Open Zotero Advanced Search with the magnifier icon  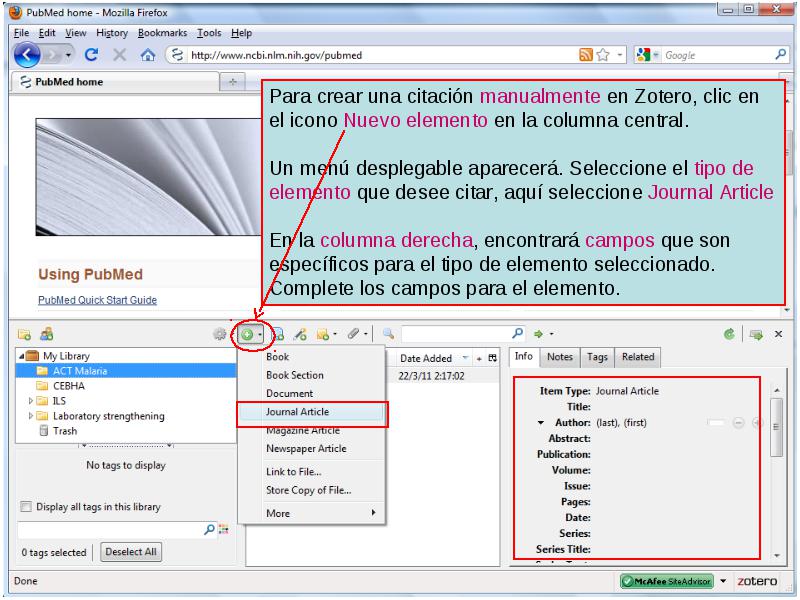[x=388, y=334]
